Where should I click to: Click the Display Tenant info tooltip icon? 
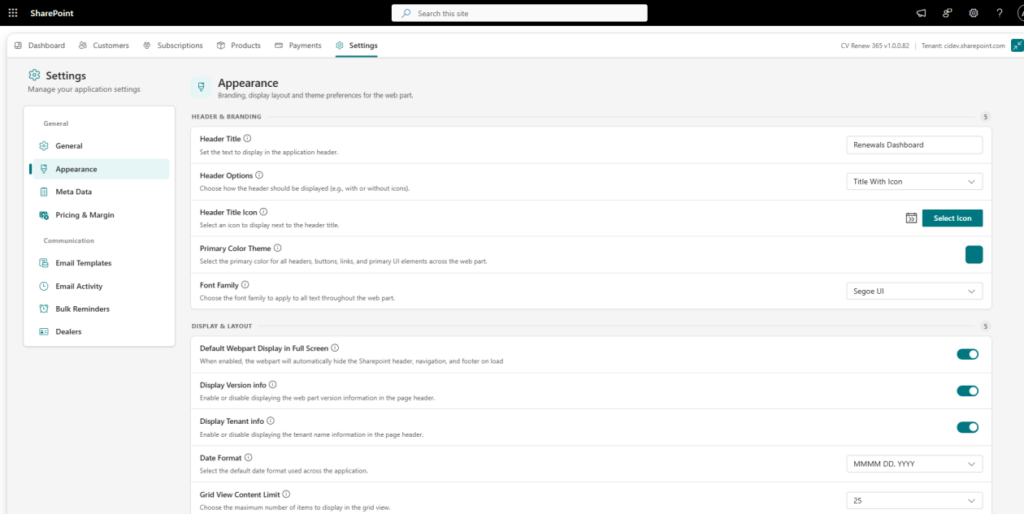point(270,421)
